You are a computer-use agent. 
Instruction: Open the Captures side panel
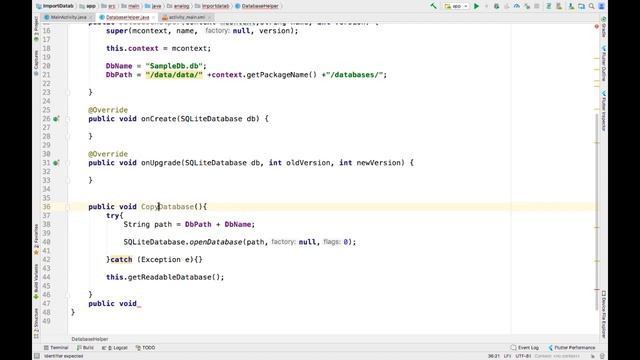[36, 62]
